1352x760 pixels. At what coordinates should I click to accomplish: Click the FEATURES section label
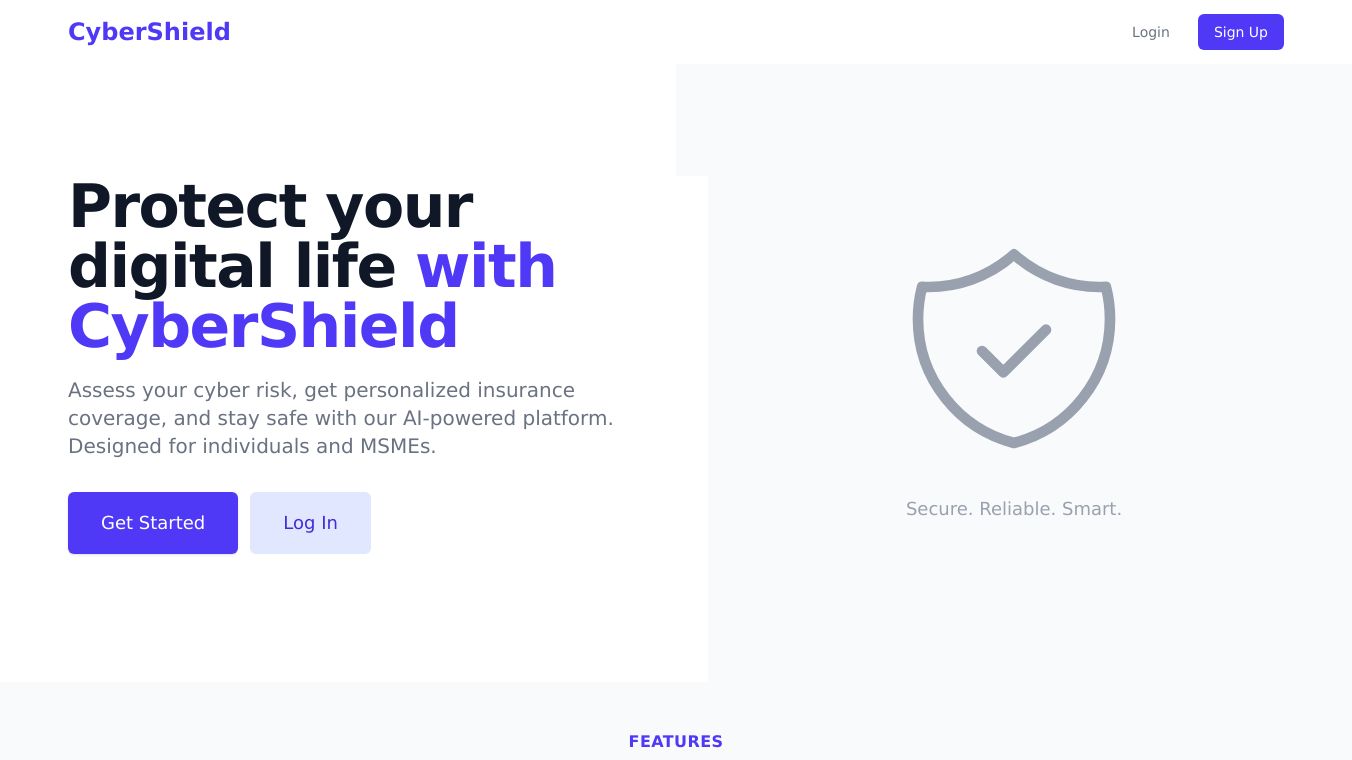pyautogui.click(x=676, y=741)
